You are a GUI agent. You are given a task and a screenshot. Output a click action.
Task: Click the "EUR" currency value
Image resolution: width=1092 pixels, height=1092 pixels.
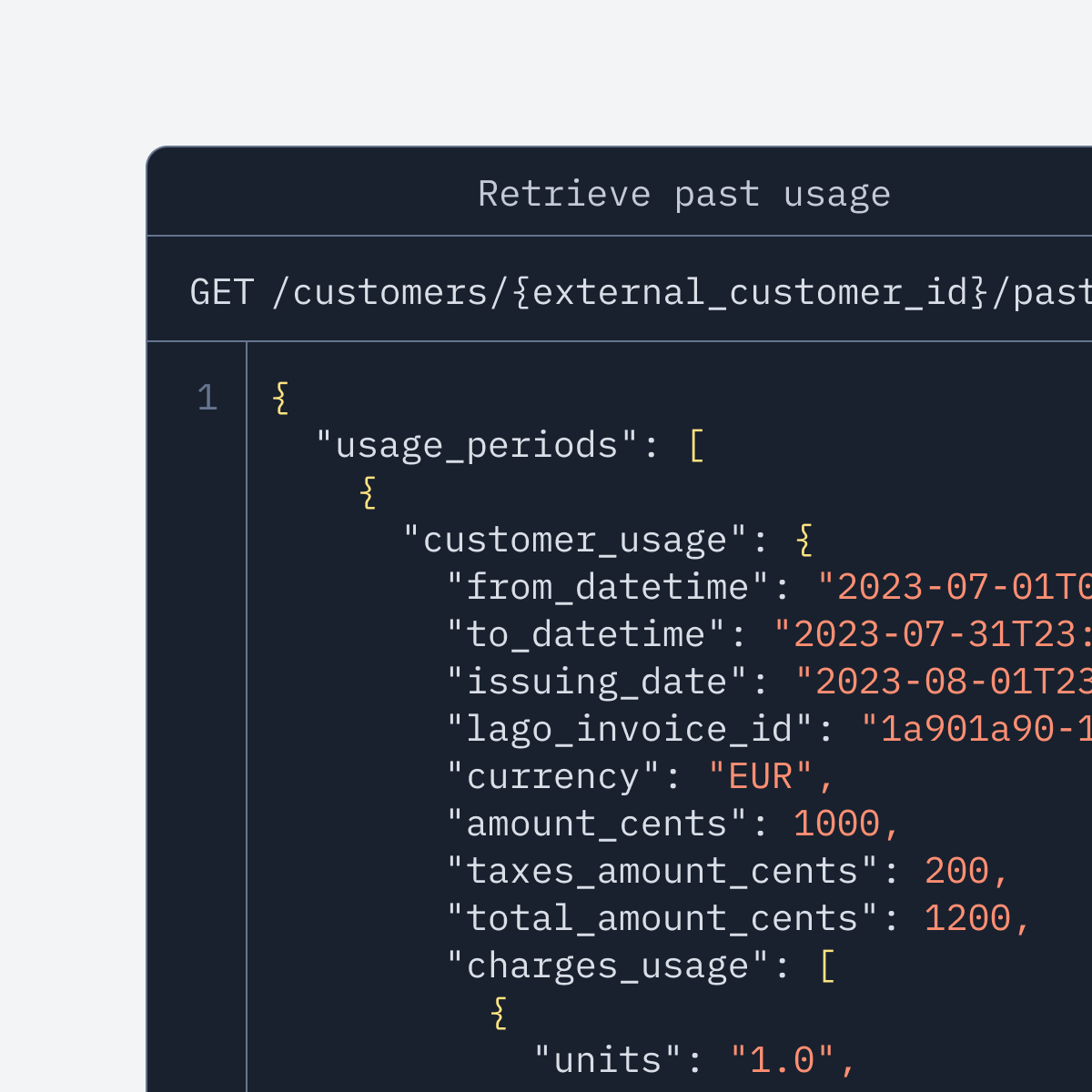click(x=760, y=776)
